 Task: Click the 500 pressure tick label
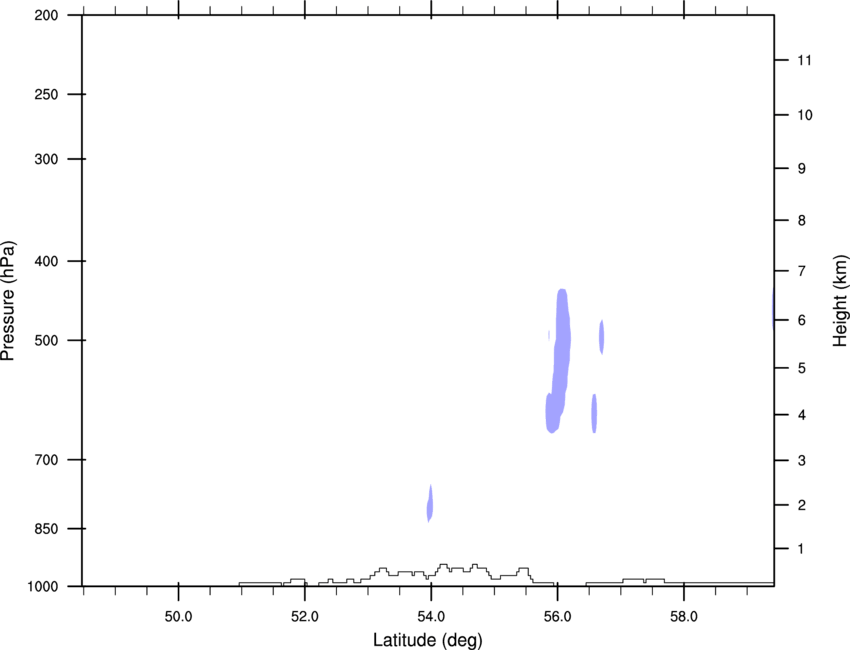tap(46, 341)
